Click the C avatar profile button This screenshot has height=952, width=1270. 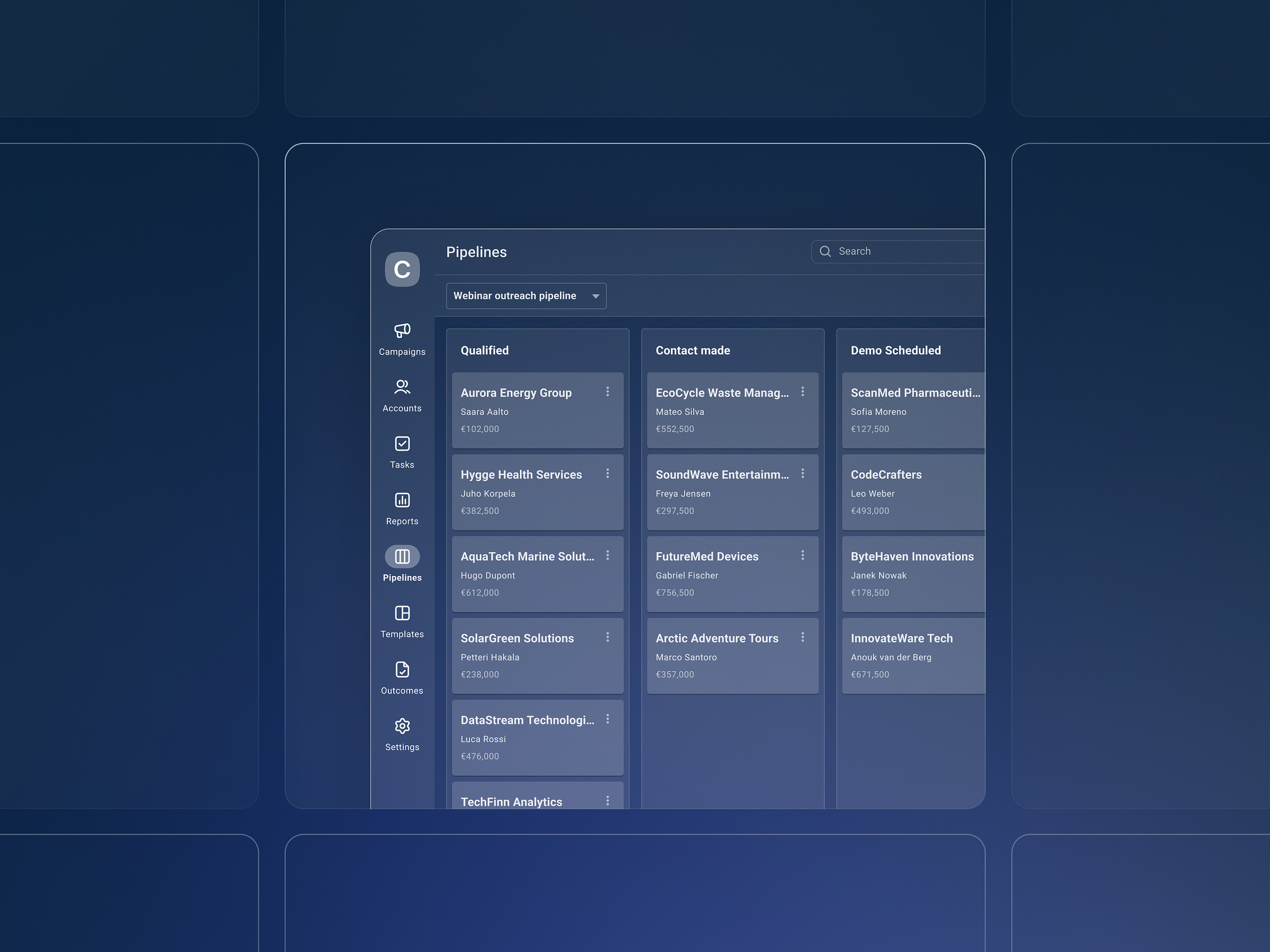point(402,268)
